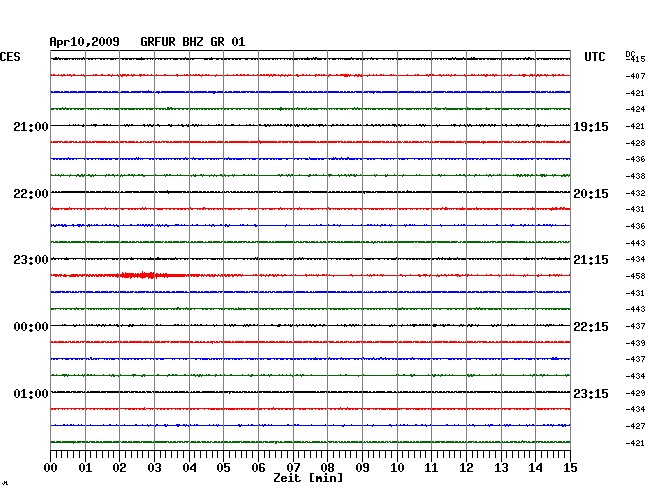650x494 pixels.
Task: Select the 01:00 CES time label
Action: tap(31, 393)
